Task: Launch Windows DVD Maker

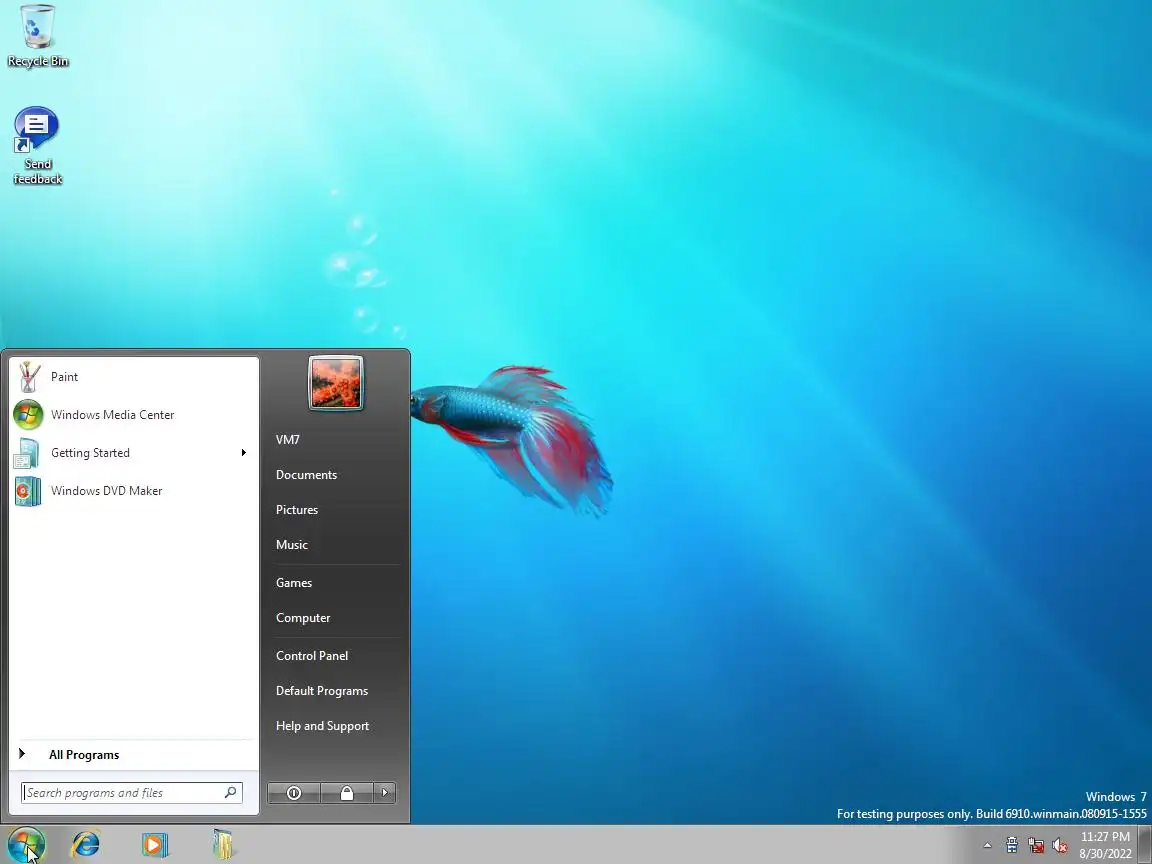Action: (134, 491)
